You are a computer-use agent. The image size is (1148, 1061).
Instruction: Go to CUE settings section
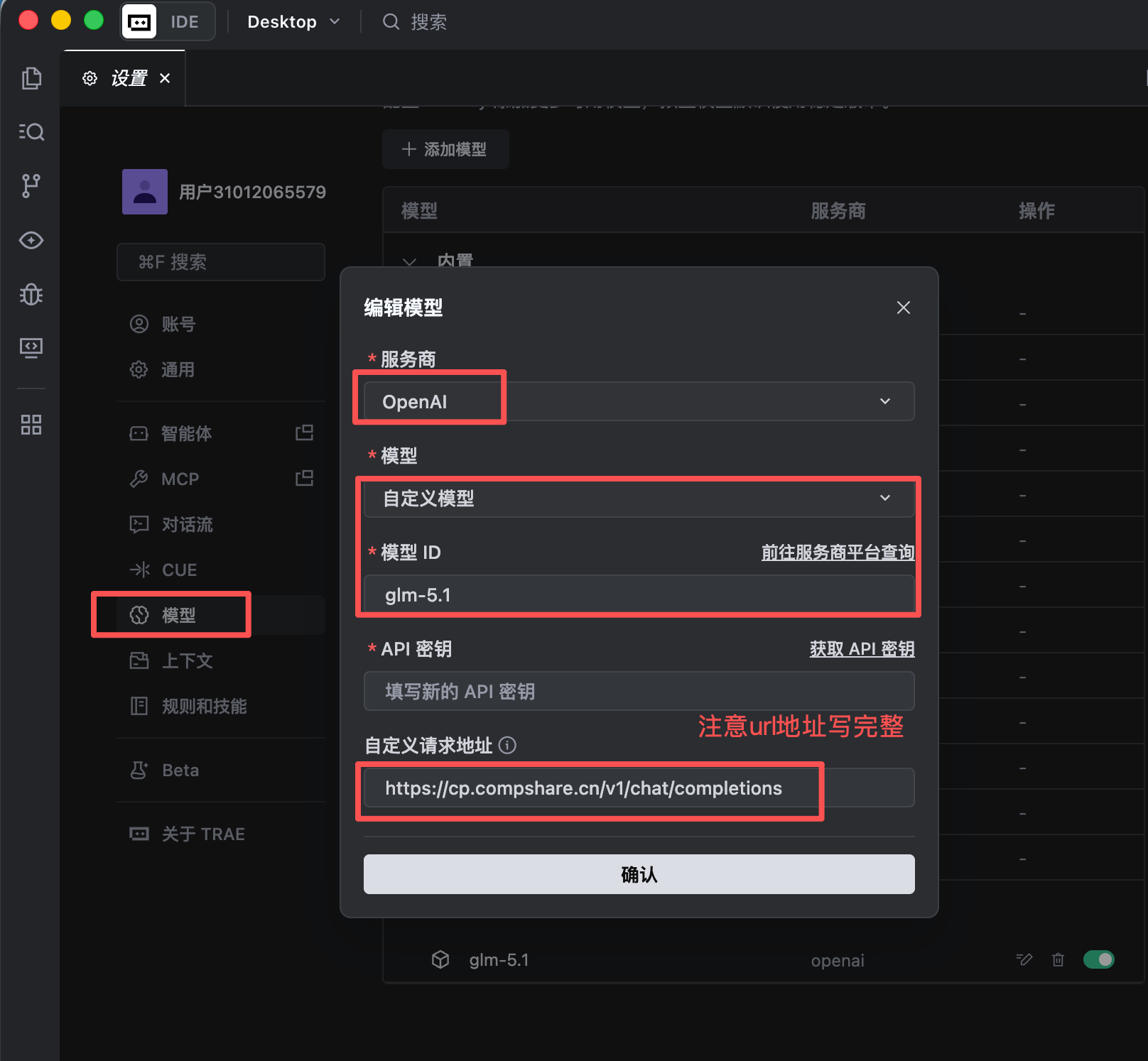tap(221, 570)
